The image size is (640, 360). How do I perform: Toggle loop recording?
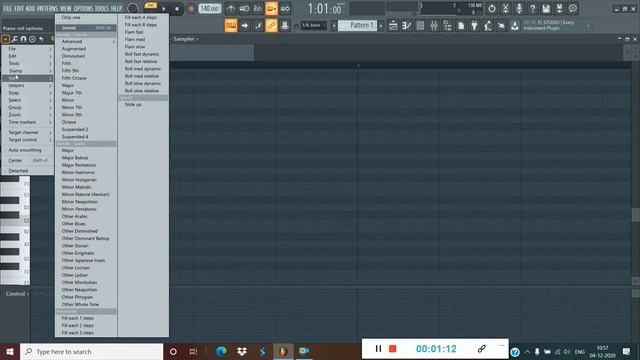tap(285, 9)
